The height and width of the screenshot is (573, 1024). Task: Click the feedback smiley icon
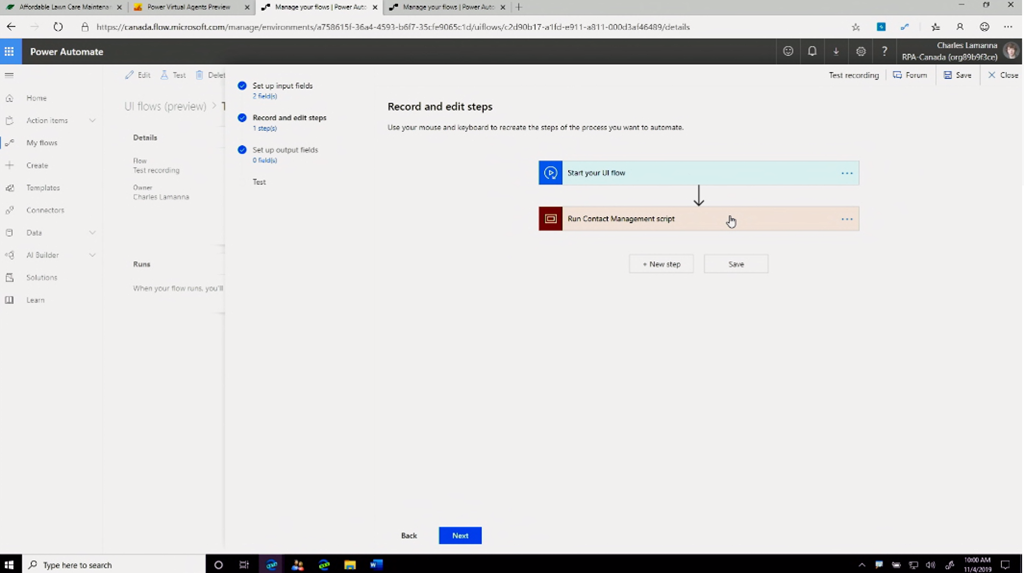pos(788,52)
